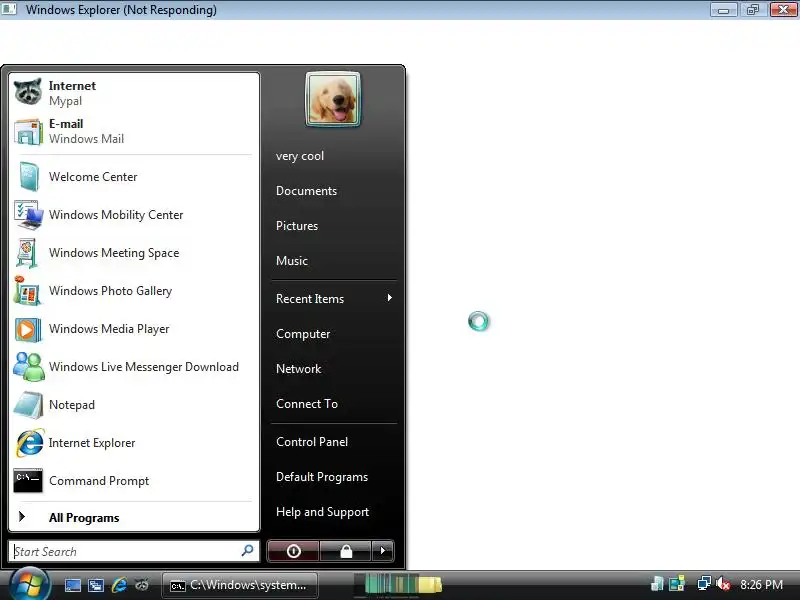
Task: Open the very cool user folder
Action: [300, 156]
